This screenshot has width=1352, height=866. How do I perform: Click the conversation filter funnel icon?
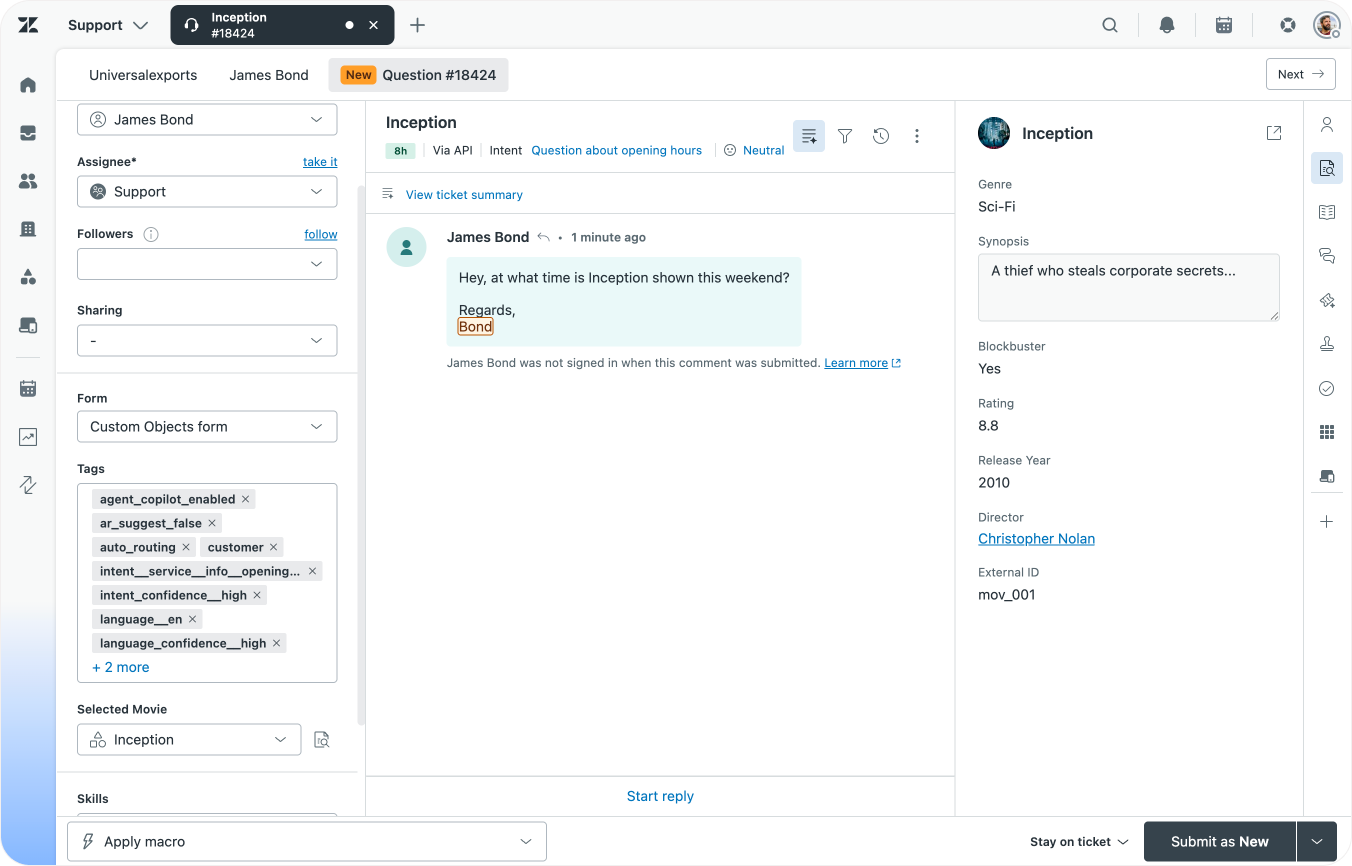[x=845, y=136]
